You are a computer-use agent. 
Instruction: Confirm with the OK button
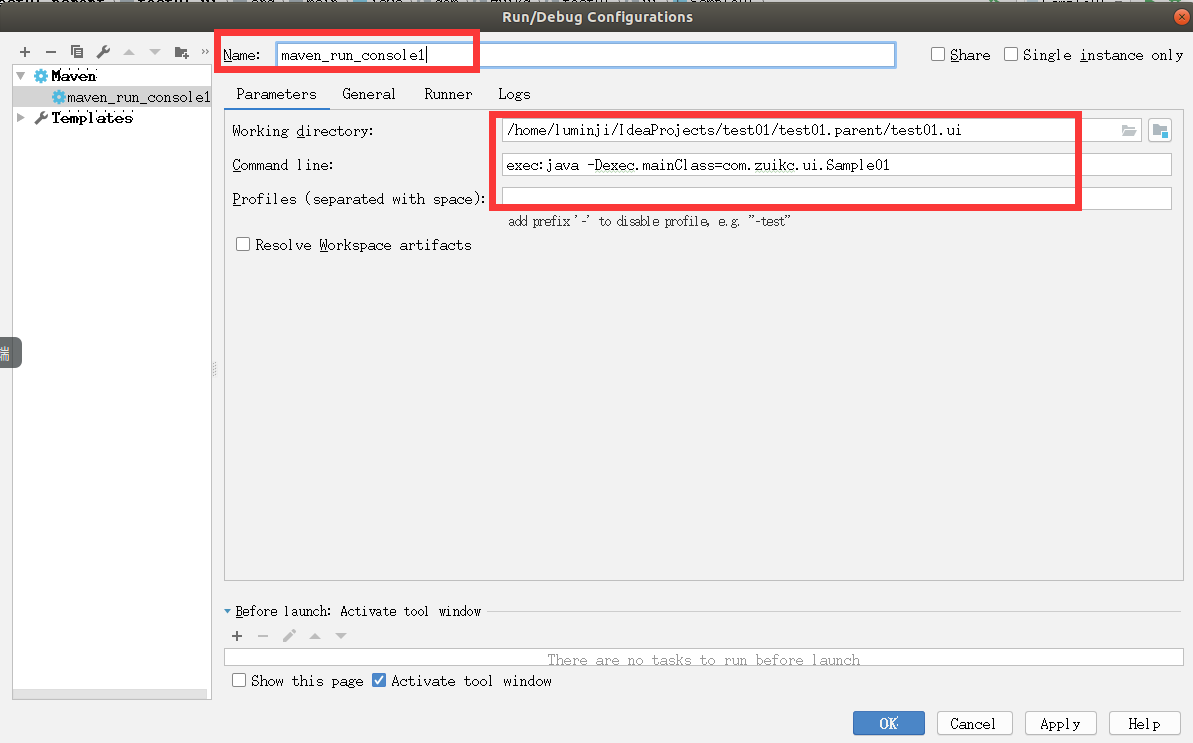[889, 723]
